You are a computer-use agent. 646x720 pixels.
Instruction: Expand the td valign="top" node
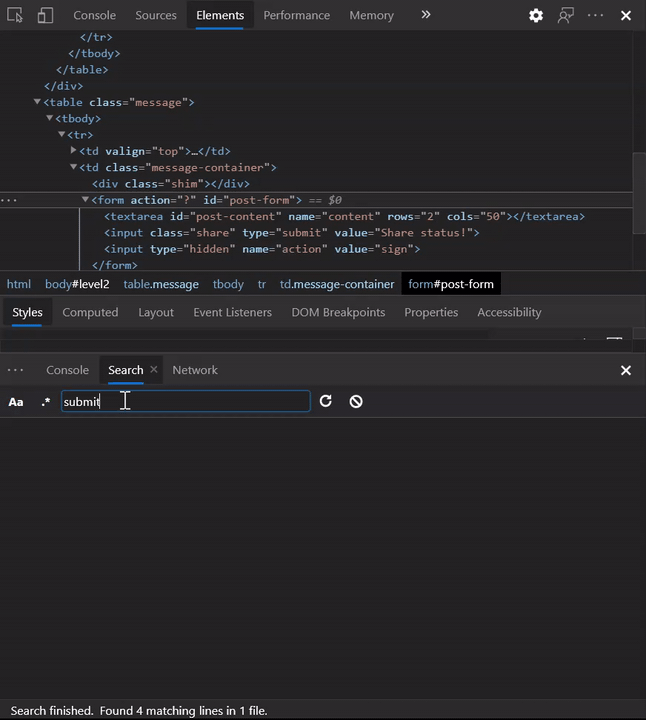(73, 150)
